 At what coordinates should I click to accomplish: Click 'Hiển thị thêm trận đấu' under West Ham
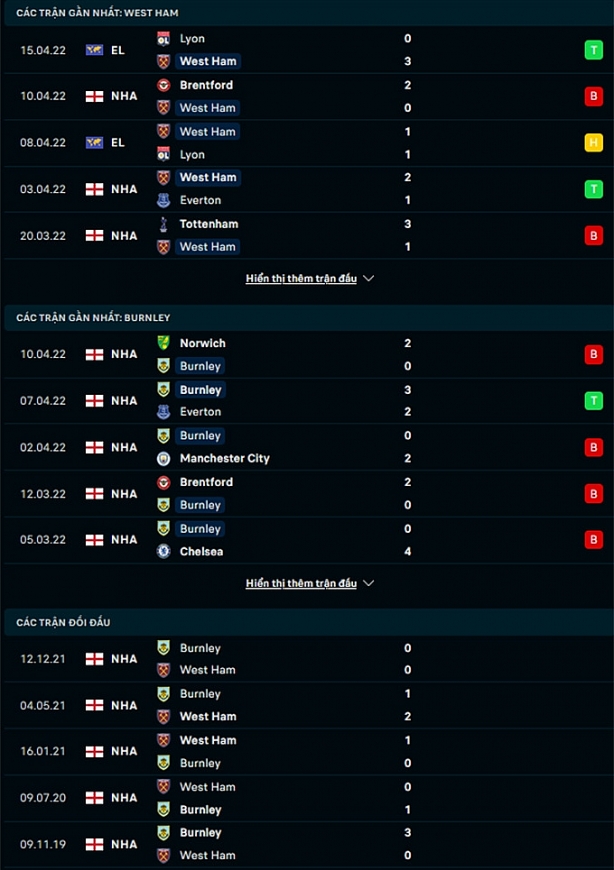pos(301,279)
